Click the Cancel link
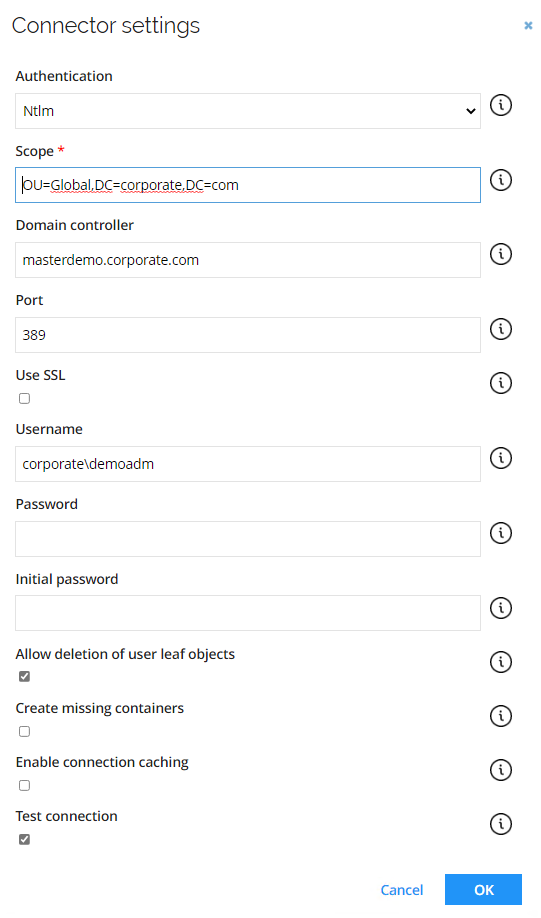 point(402,890)
